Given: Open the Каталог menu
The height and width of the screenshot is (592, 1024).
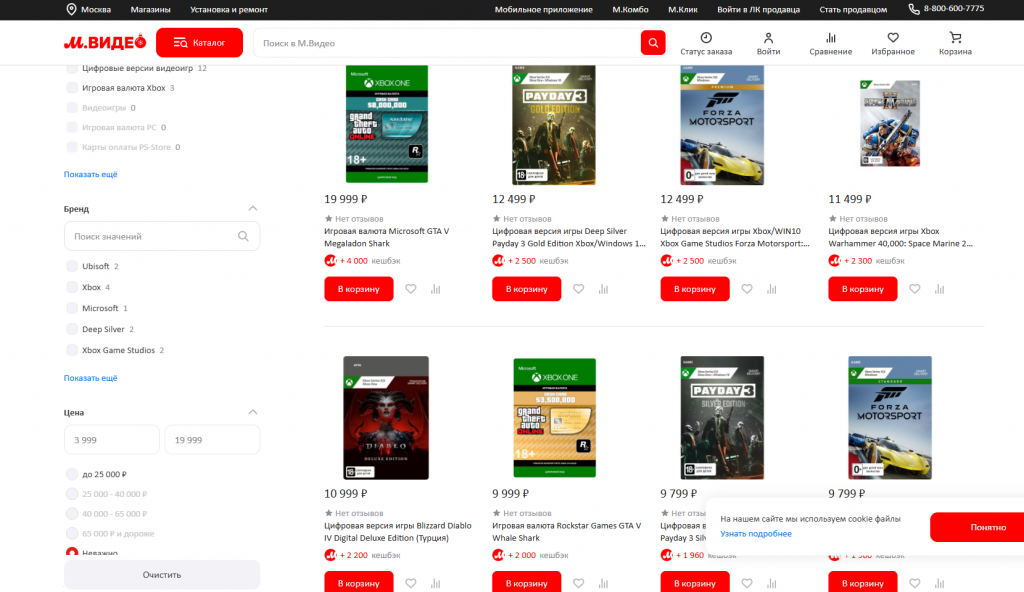Looking at the screenshot, I should (199, 43).
